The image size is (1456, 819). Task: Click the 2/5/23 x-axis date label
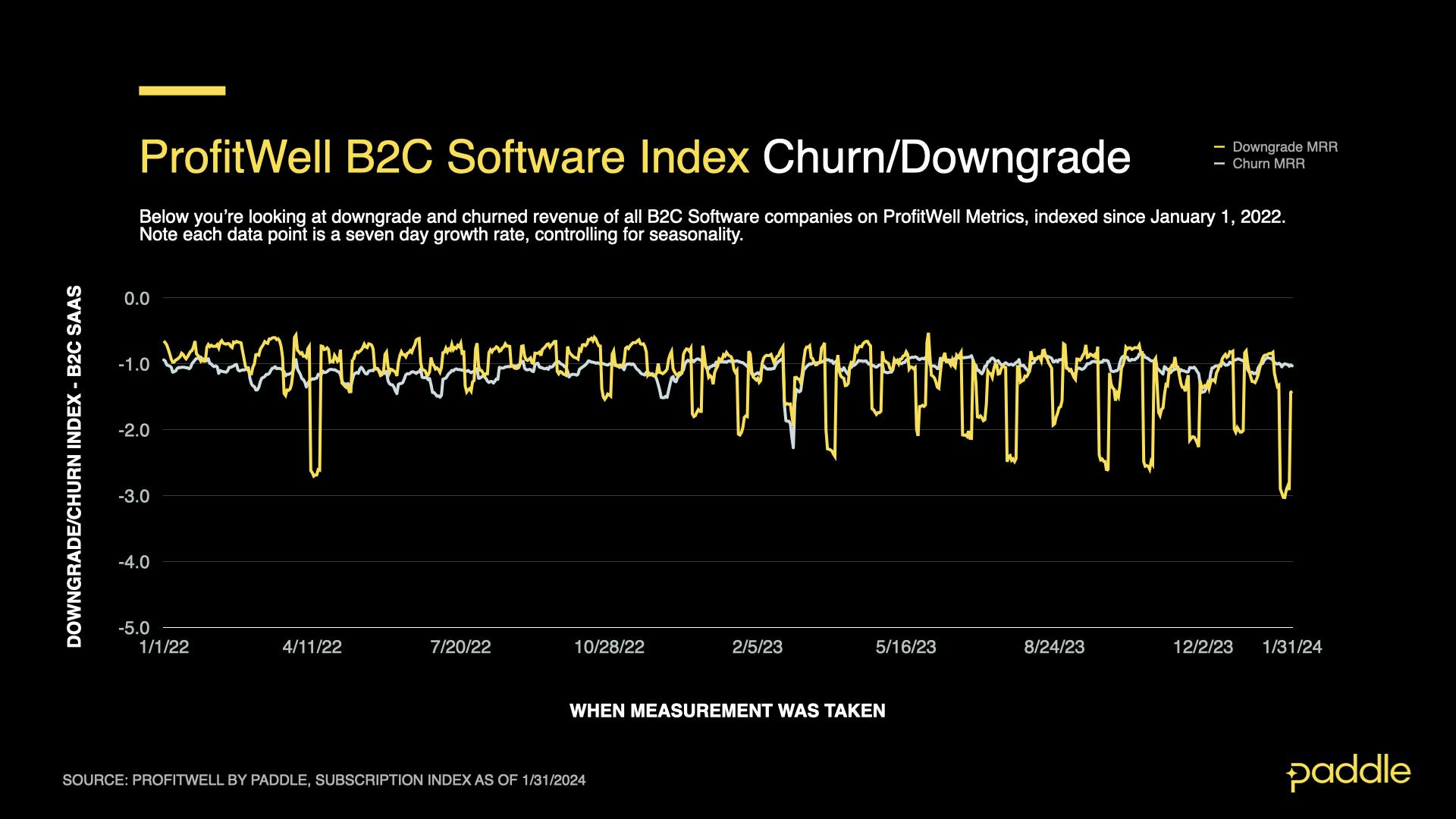[x=757, y=647]
